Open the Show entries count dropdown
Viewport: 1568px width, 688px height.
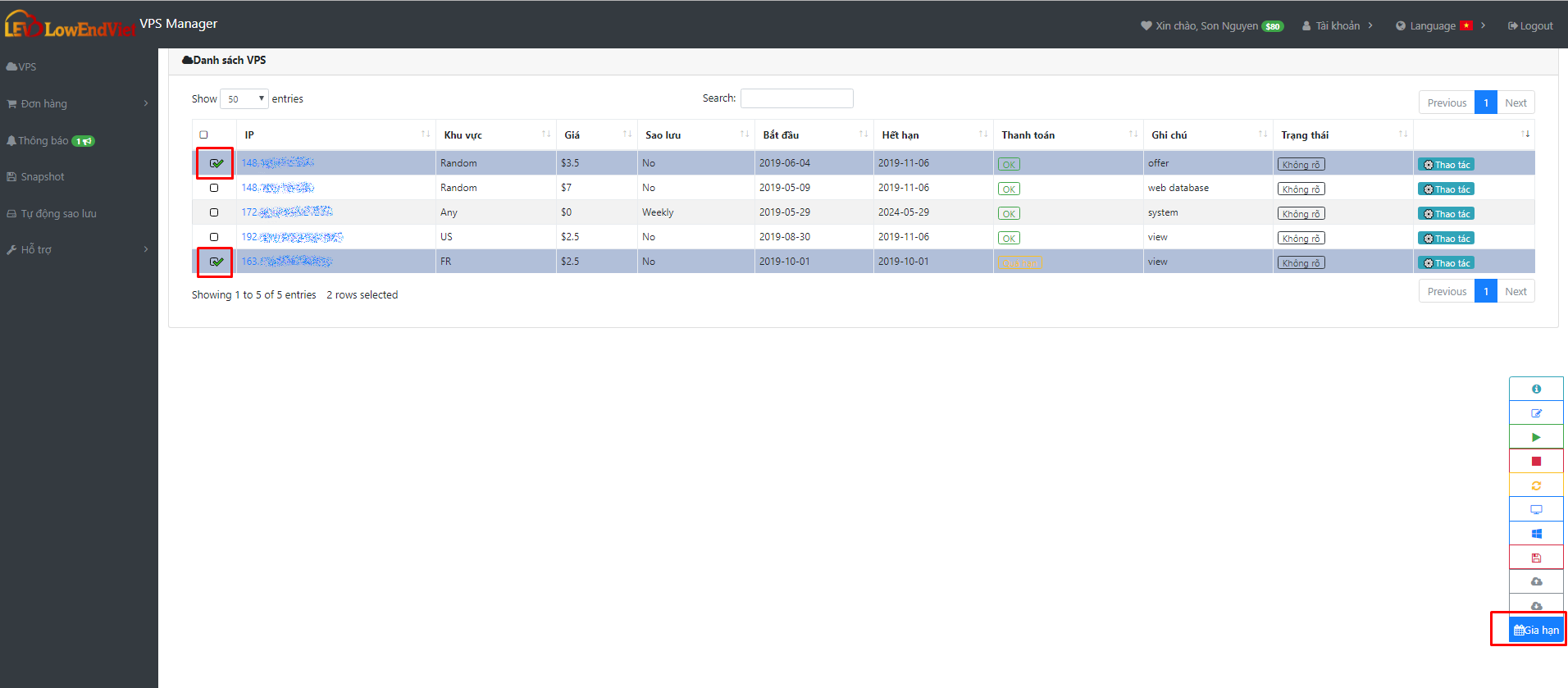(244, 99)
